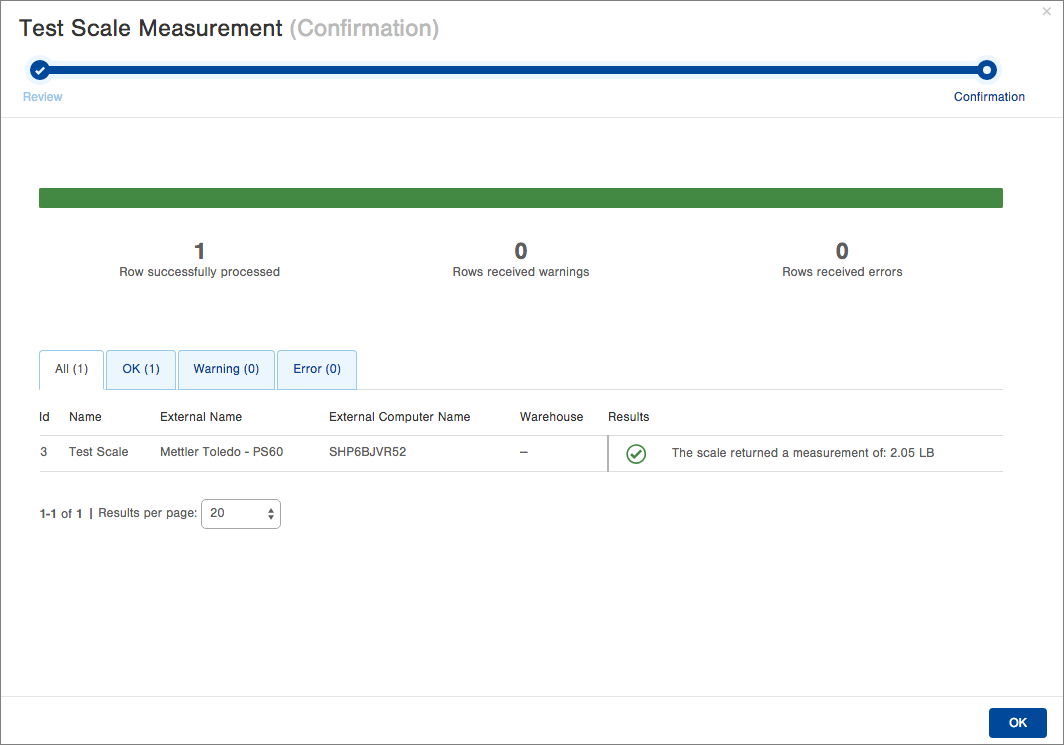Click the External Name column header

(201, 417)
